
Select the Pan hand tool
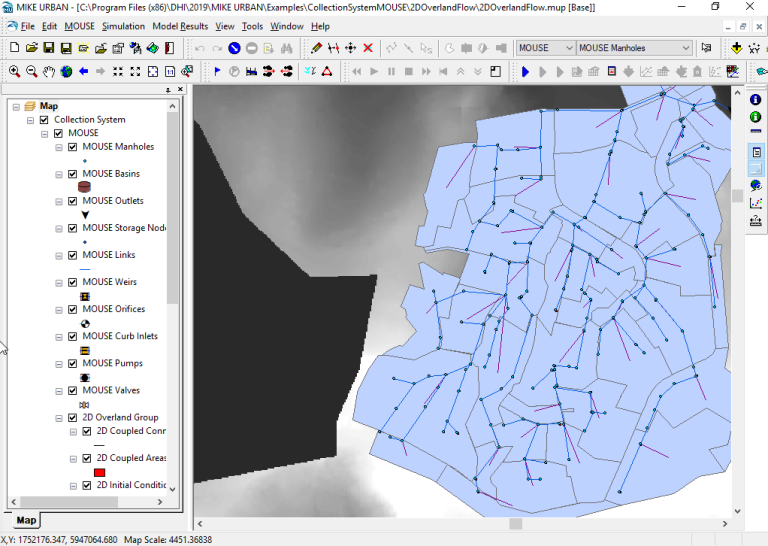click(48, 71)
